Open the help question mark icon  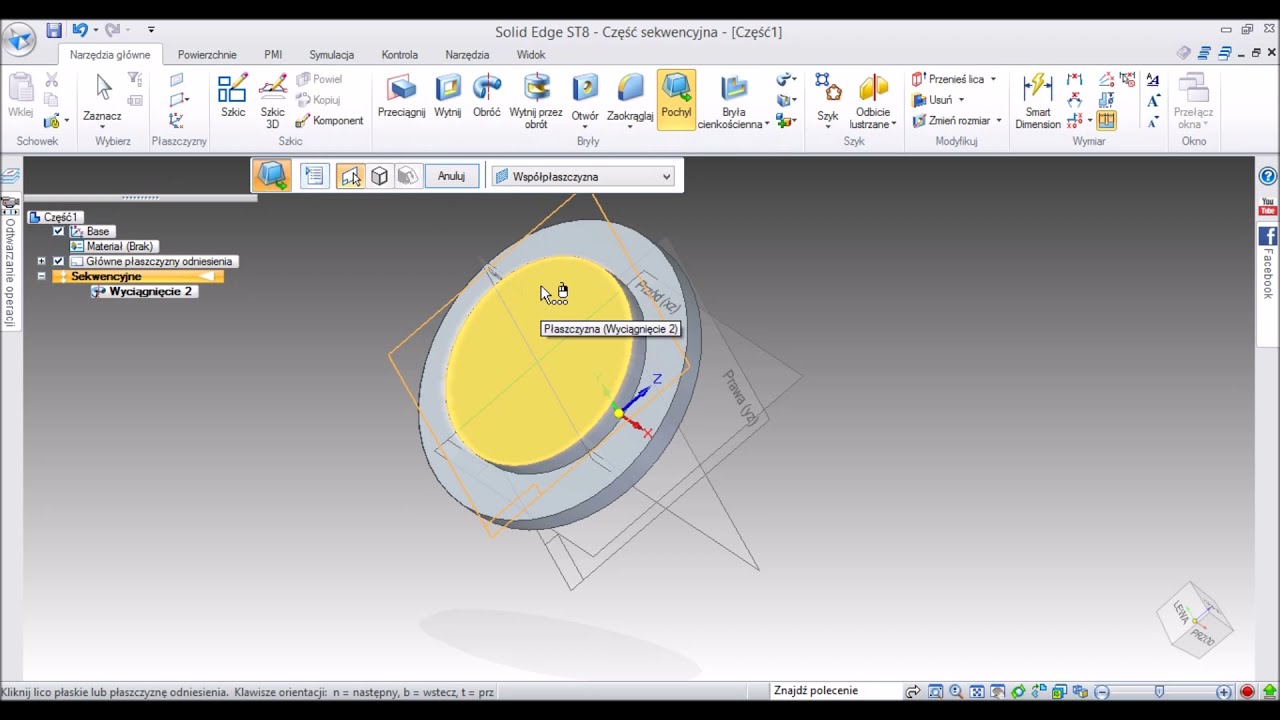coord(1268,176)
